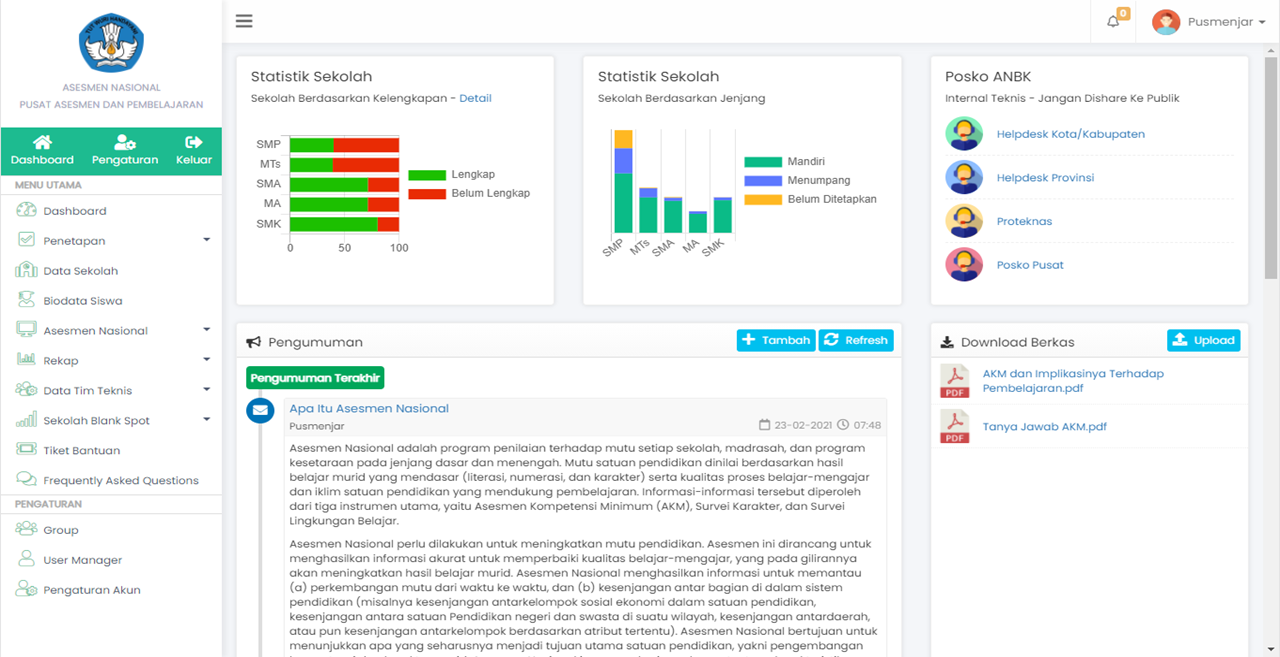The width and height of the screenshot is (1280, 657).
Task: Select the Dashboard home tab
Action: [42, 151]
